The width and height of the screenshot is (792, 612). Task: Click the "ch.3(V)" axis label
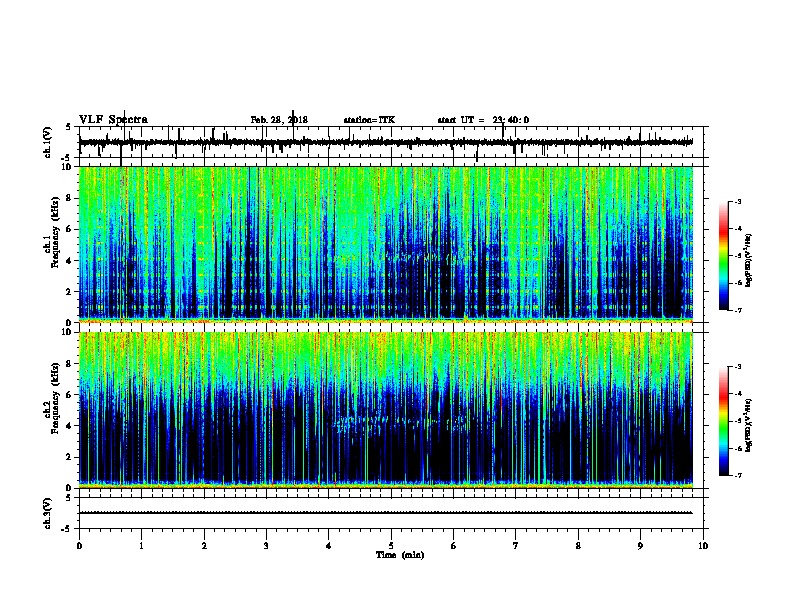48,513
